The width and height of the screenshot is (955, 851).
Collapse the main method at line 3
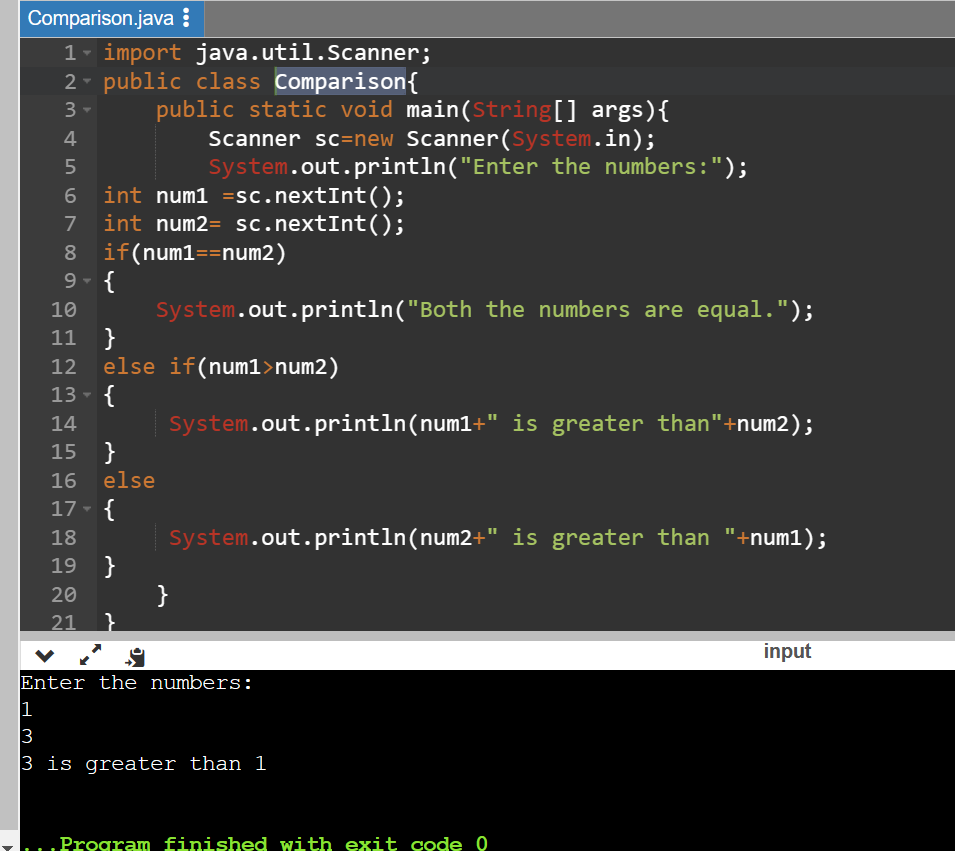[85, 109]
